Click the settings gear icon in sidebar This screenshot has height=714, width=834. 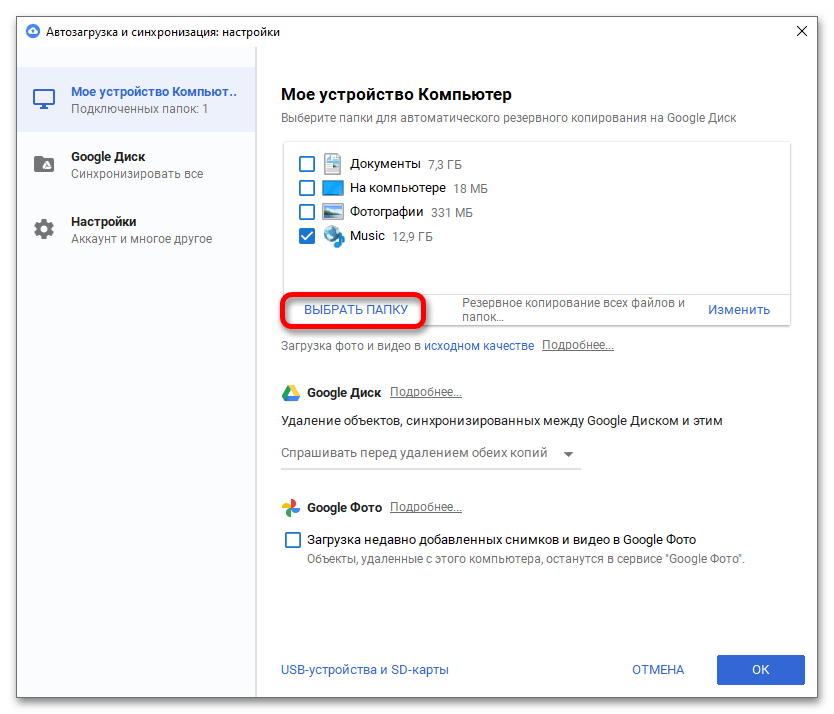click(44, 229)
